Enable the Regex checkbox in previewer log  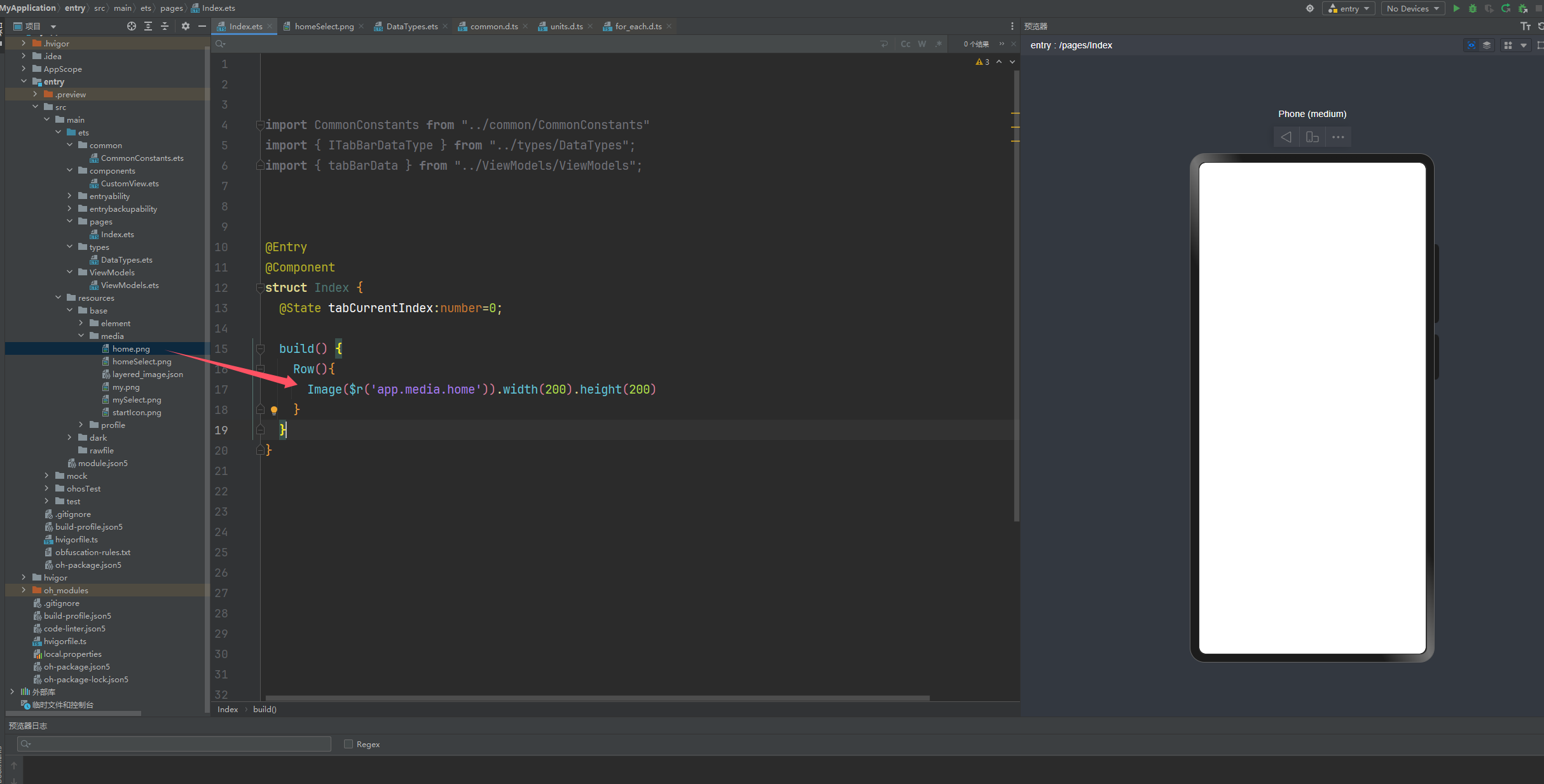click(348, 744)
